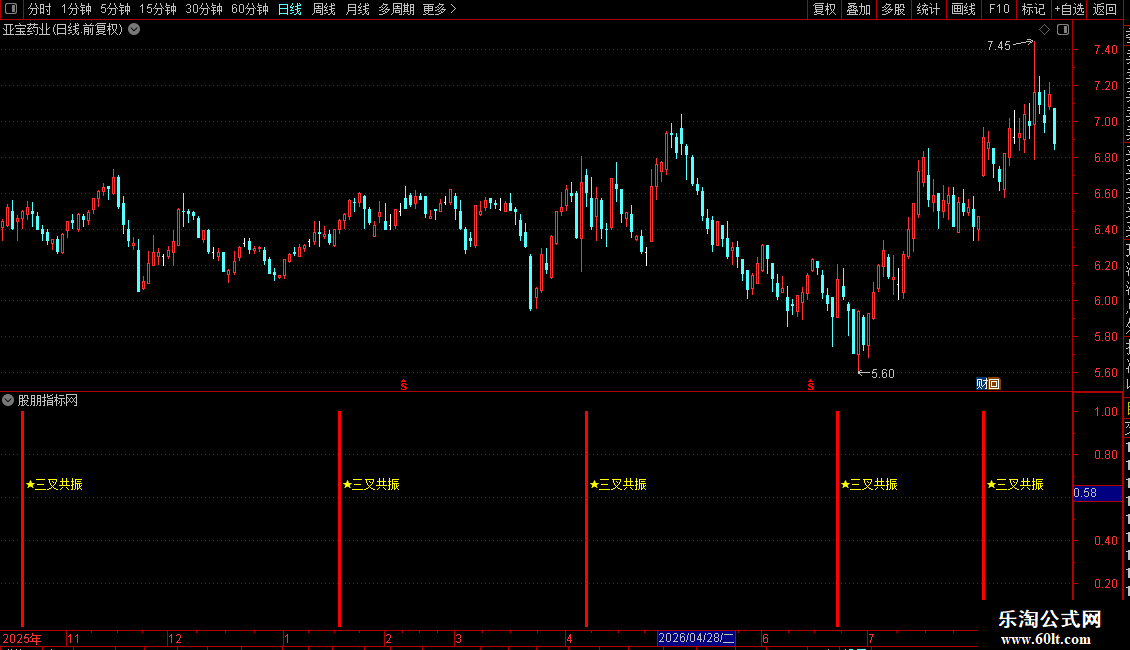
Task: Click the 2025年 label on time axis
Action: coord(22,638)
